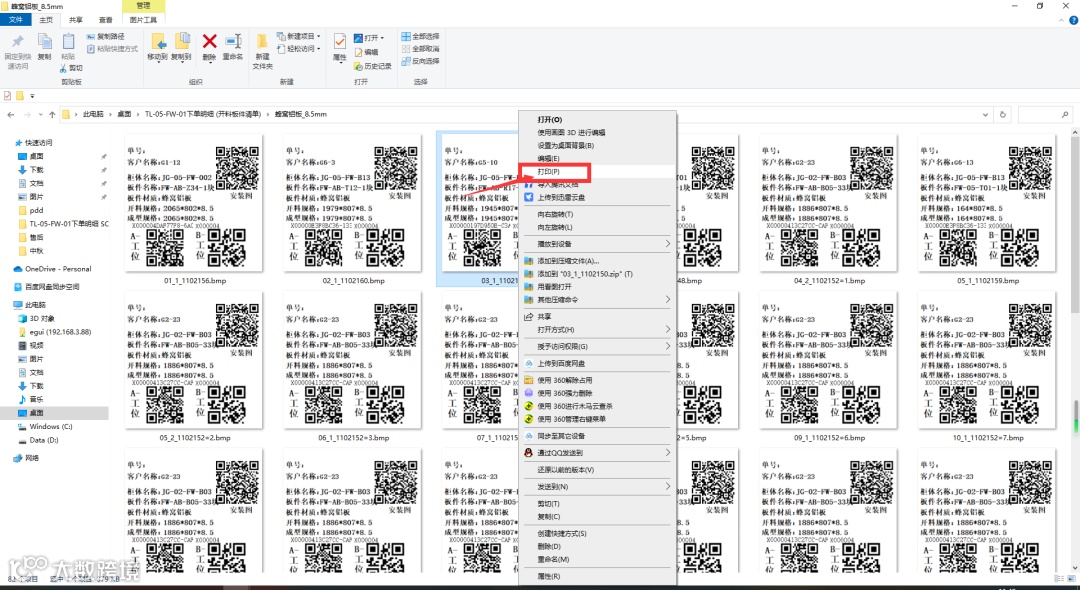Select 网络 in navigation pane
The height and width of the screenshot is (590, 1080).
[x=32, y=458]
